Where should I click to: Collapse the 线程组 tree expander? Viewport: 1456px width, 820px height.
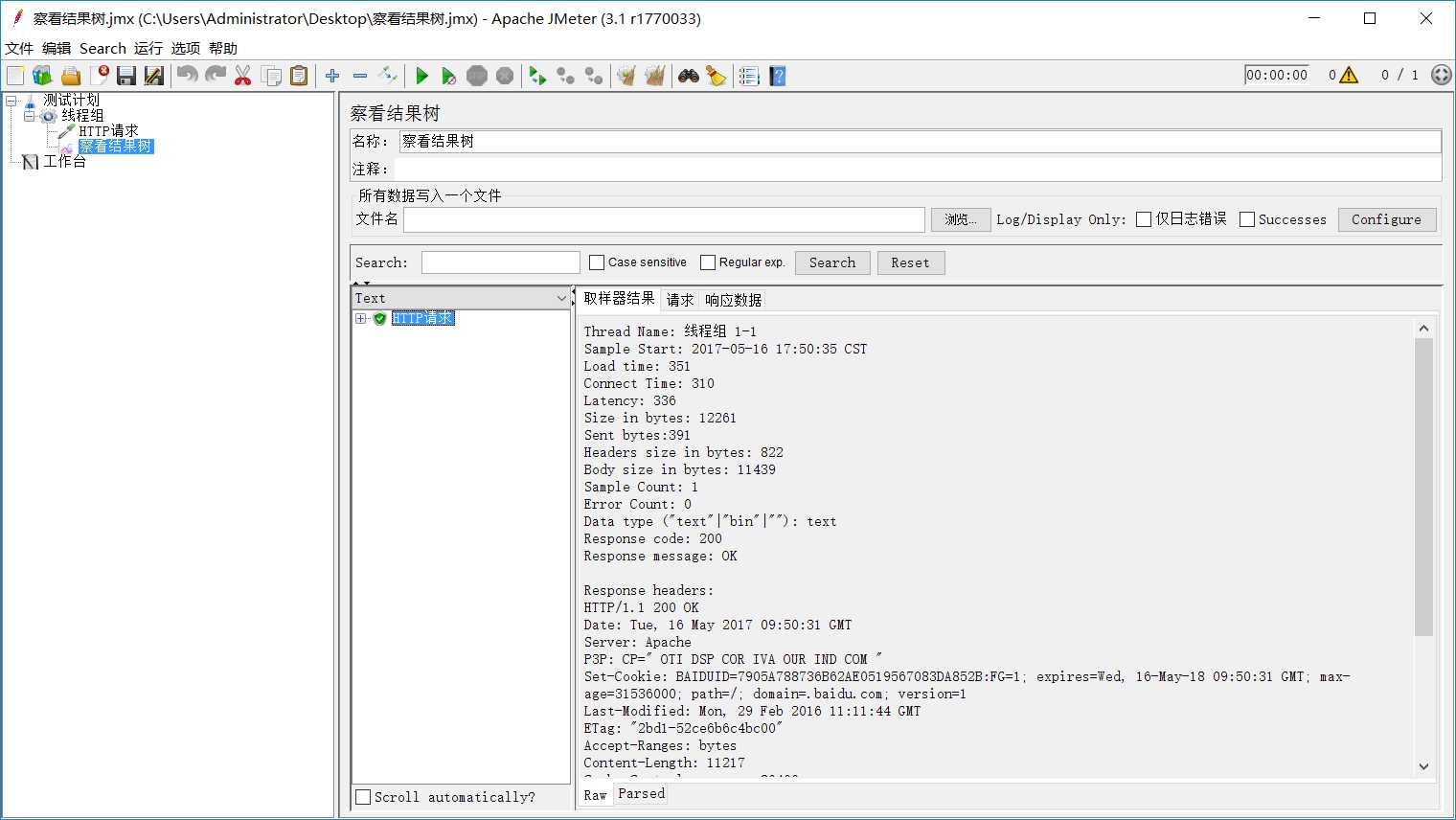coord(29,115)
